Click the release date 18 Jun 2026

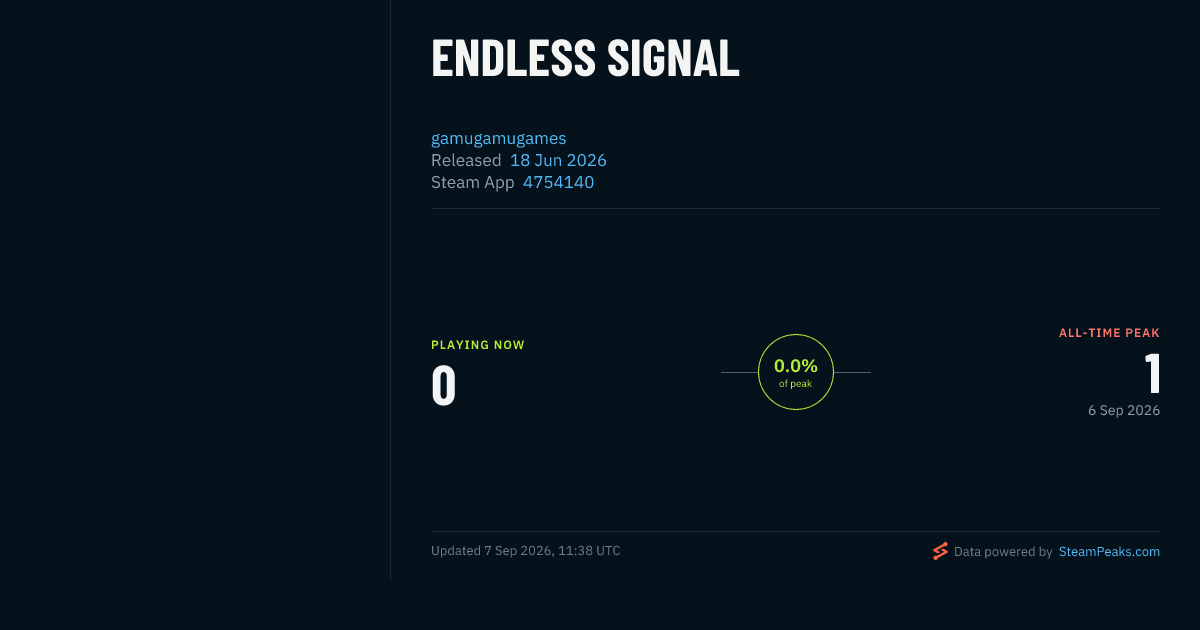[x=558, y=160]
